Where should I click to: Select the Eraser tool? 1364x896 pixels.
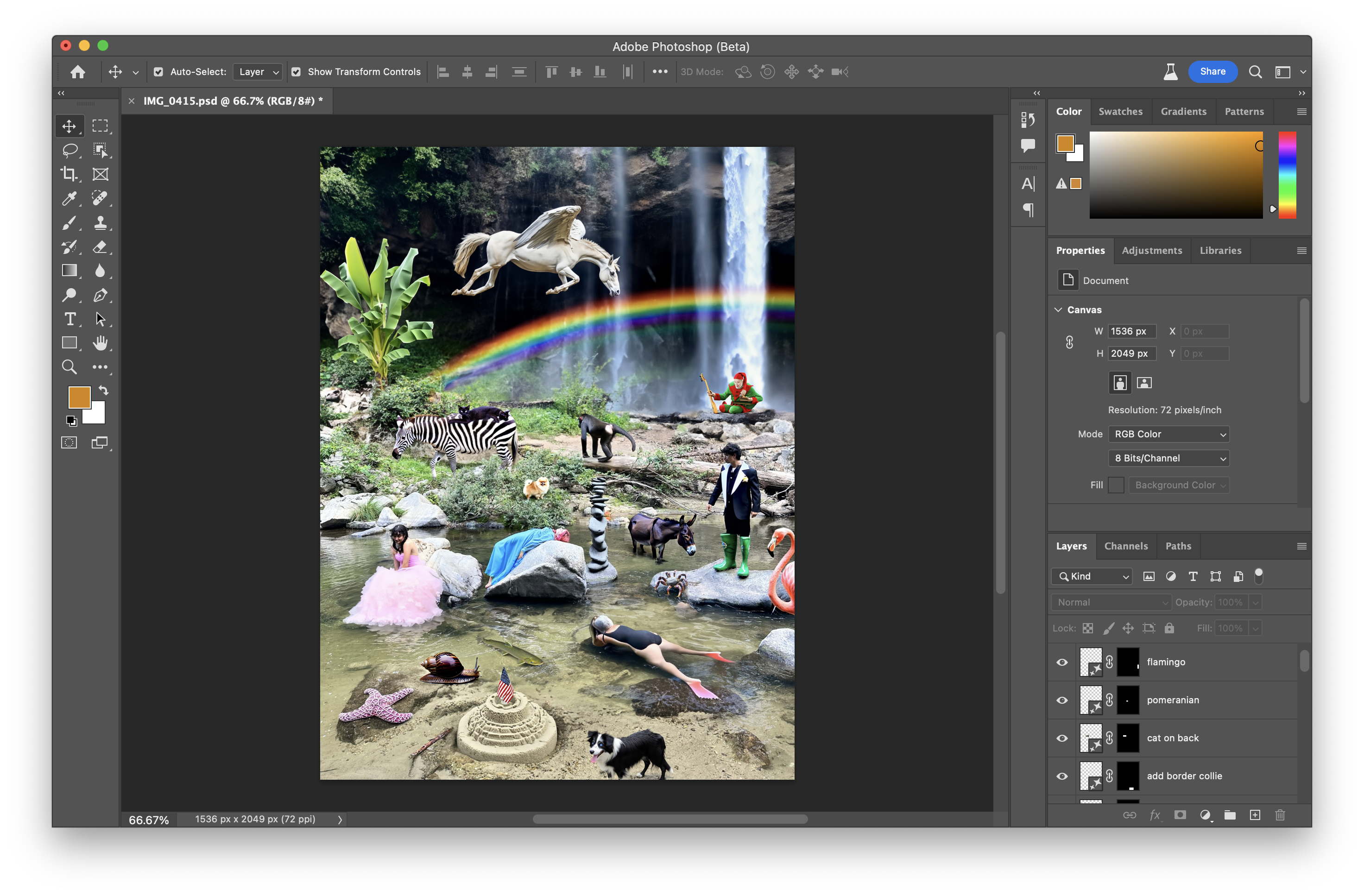click(x=100, y=246)
